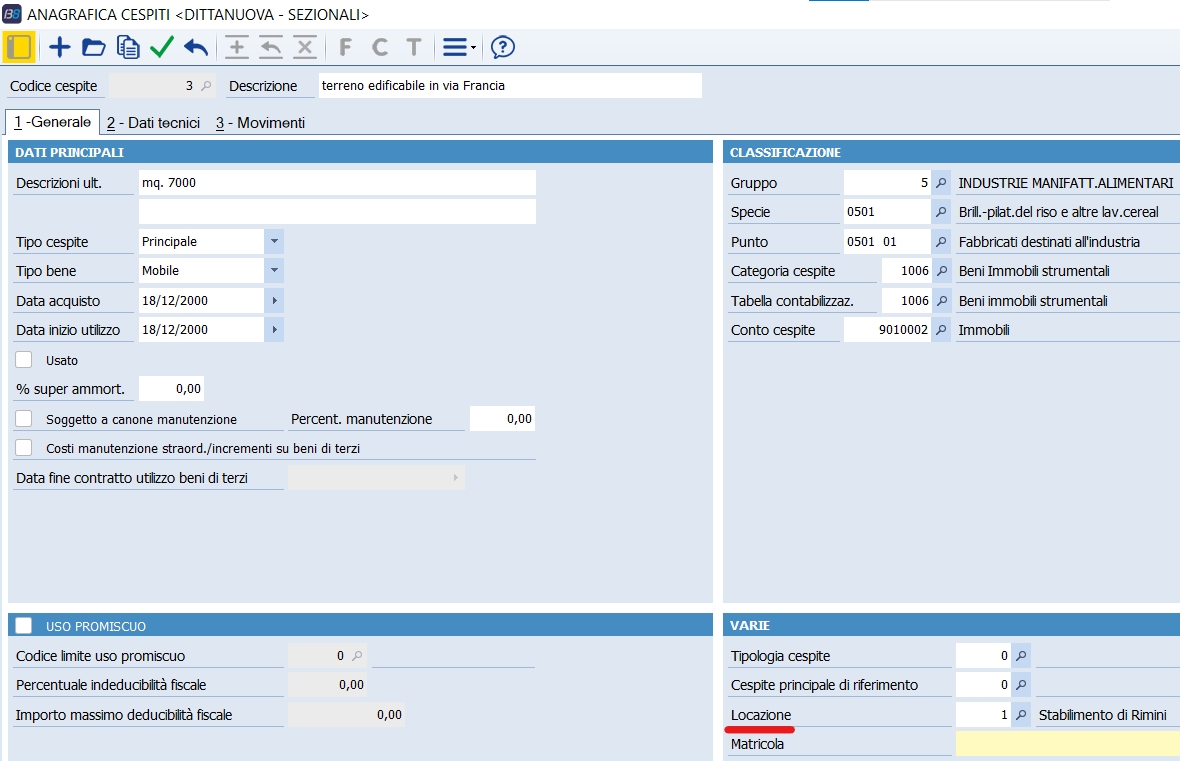This screenshot has height=761, width=1180.
Task: Click the New record plus icon
Action: tap(60, 47)
